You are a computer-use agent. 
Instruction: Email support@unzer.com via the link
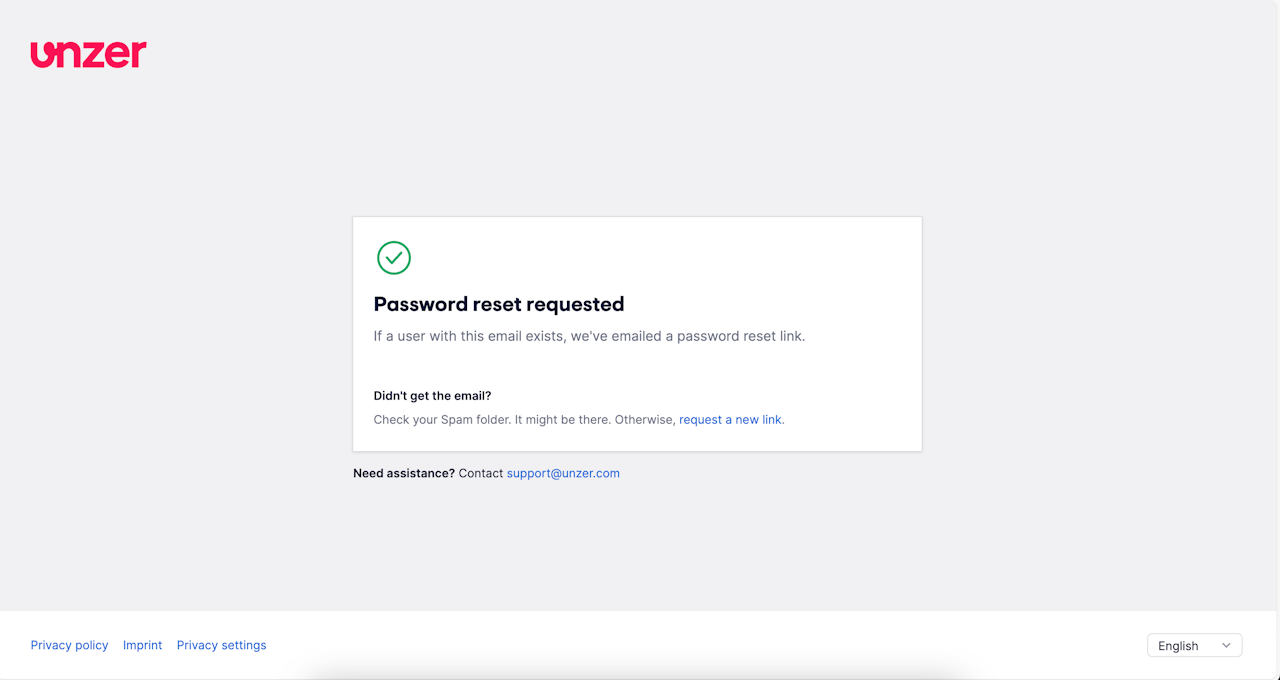pos(563,474)
